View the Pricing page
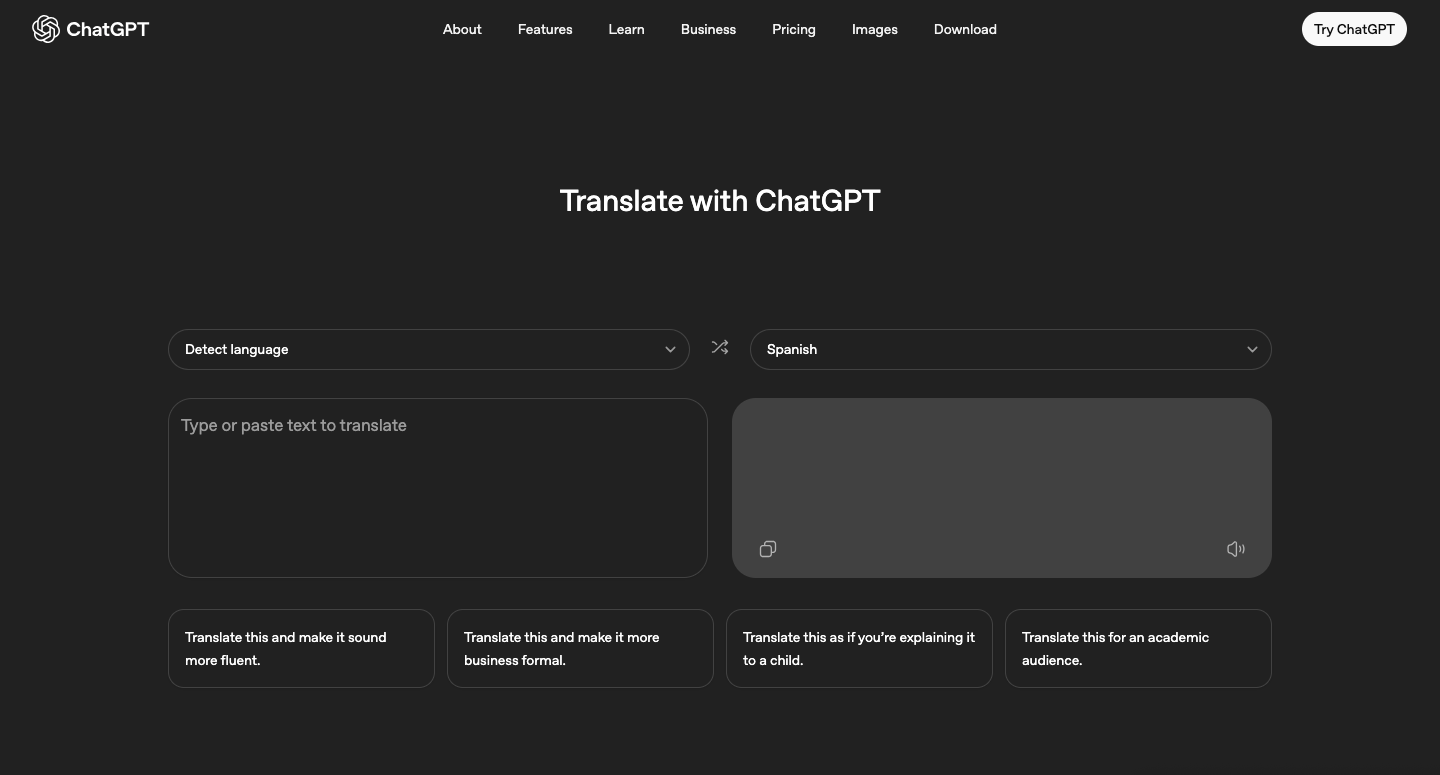 pyautogui.click(x=793, y=29)
